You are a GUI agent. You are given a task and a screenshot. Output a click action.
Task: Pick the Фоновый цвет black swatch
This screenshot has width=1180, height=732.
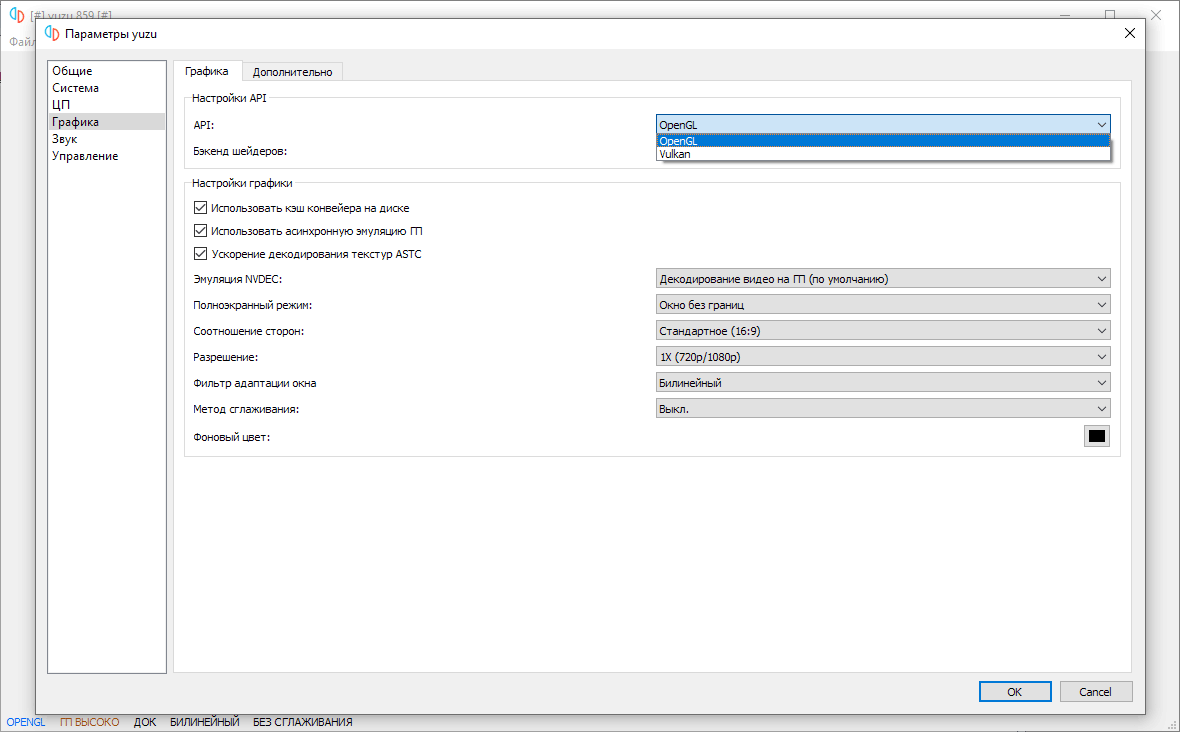click(x=1096, y=436)
